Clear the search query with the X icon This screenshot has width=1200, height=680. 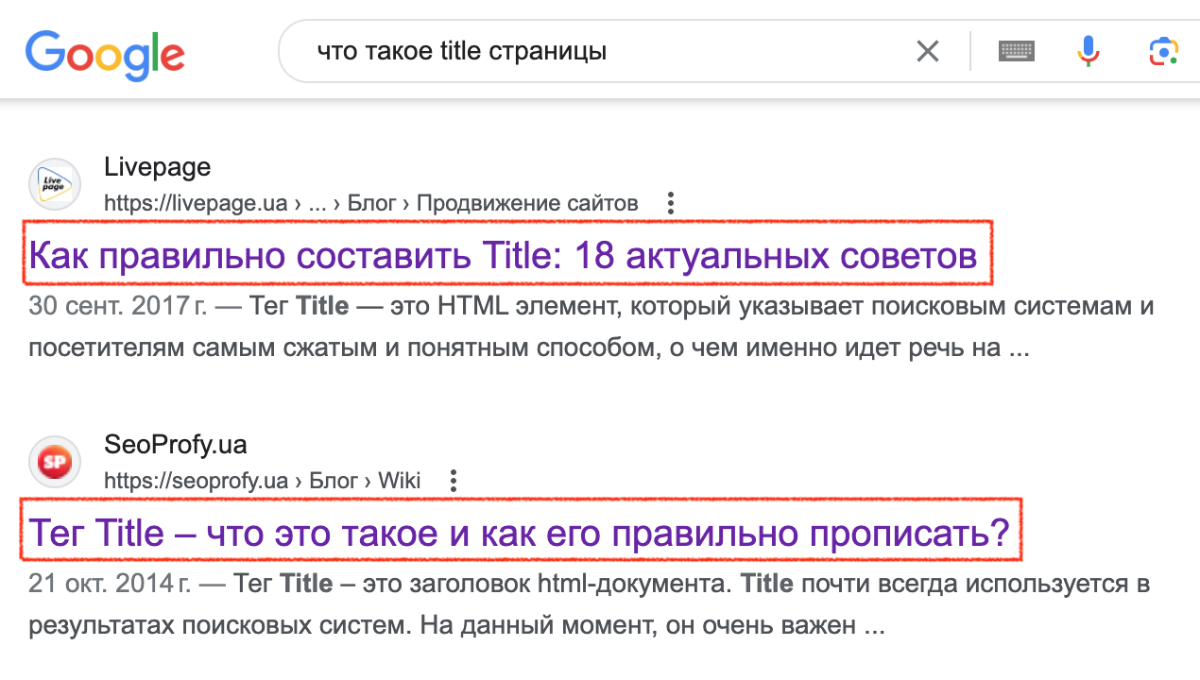click(927, 50)
